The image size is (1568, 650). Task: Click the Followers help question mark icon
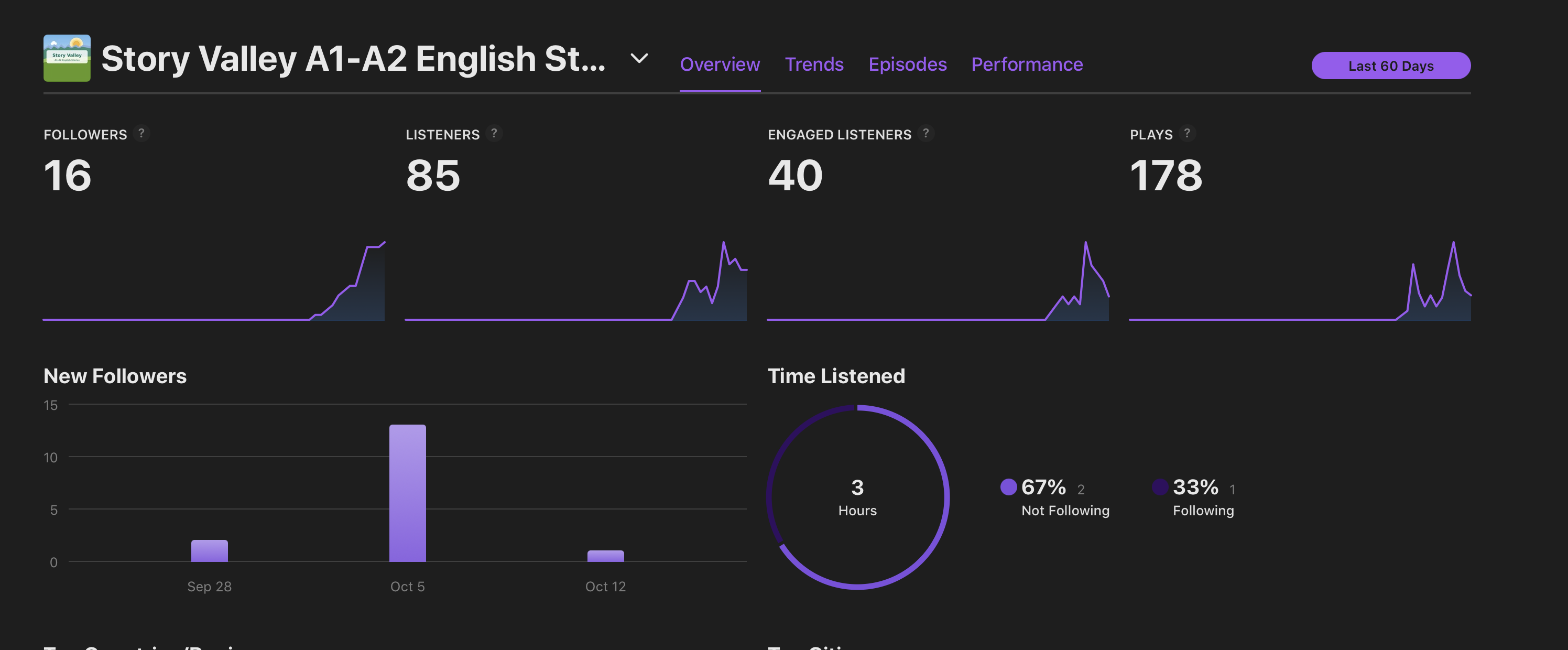(141, 133)
